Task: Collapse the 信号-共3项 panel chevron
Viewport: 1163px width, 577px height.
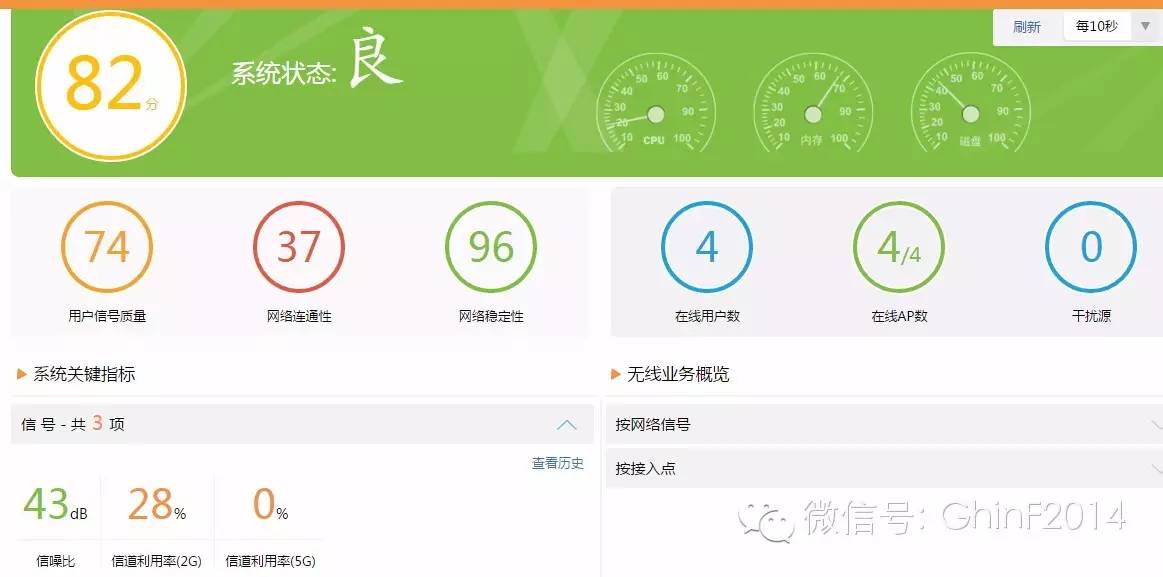Action: click(x=567, y=425)
